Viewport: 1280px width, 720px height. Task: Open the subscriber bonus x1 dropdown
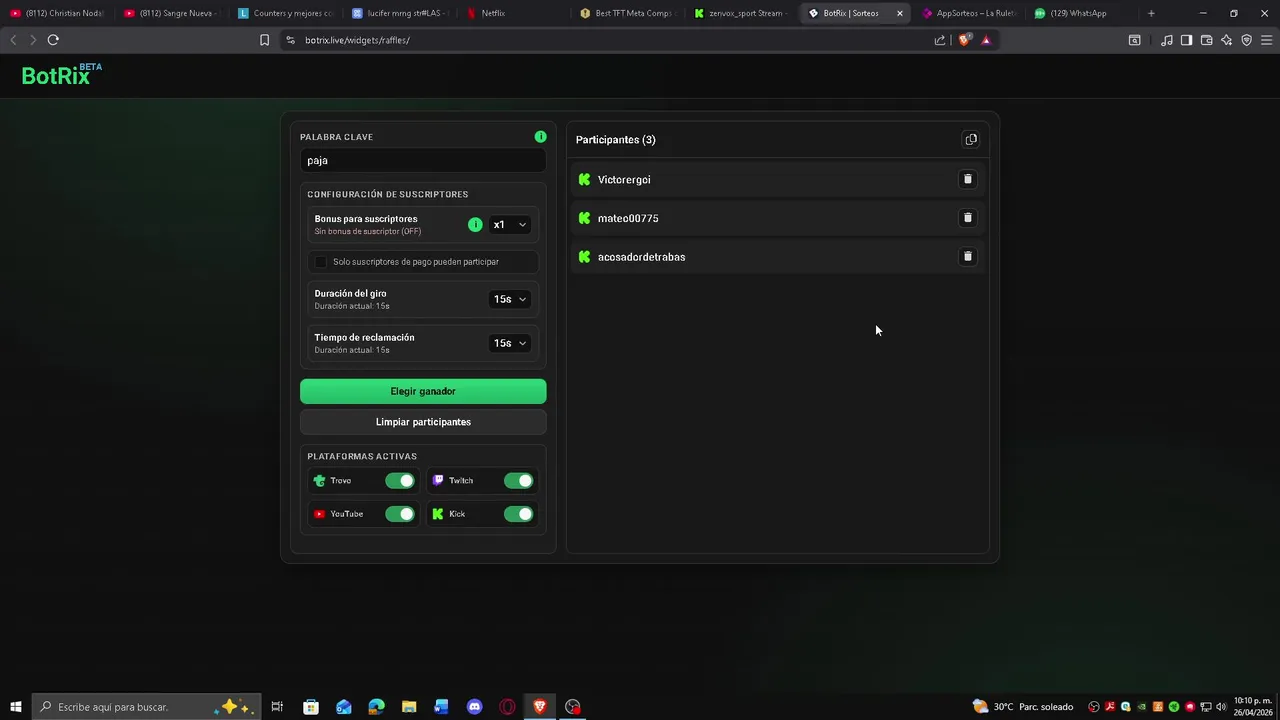[x=509, y=225]
